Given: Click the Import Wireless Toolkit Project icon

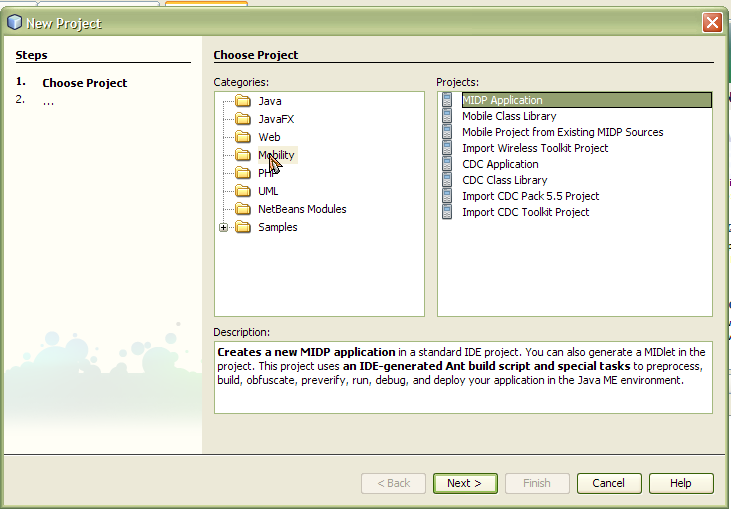Looking at the screenshot, I should 447,148.
